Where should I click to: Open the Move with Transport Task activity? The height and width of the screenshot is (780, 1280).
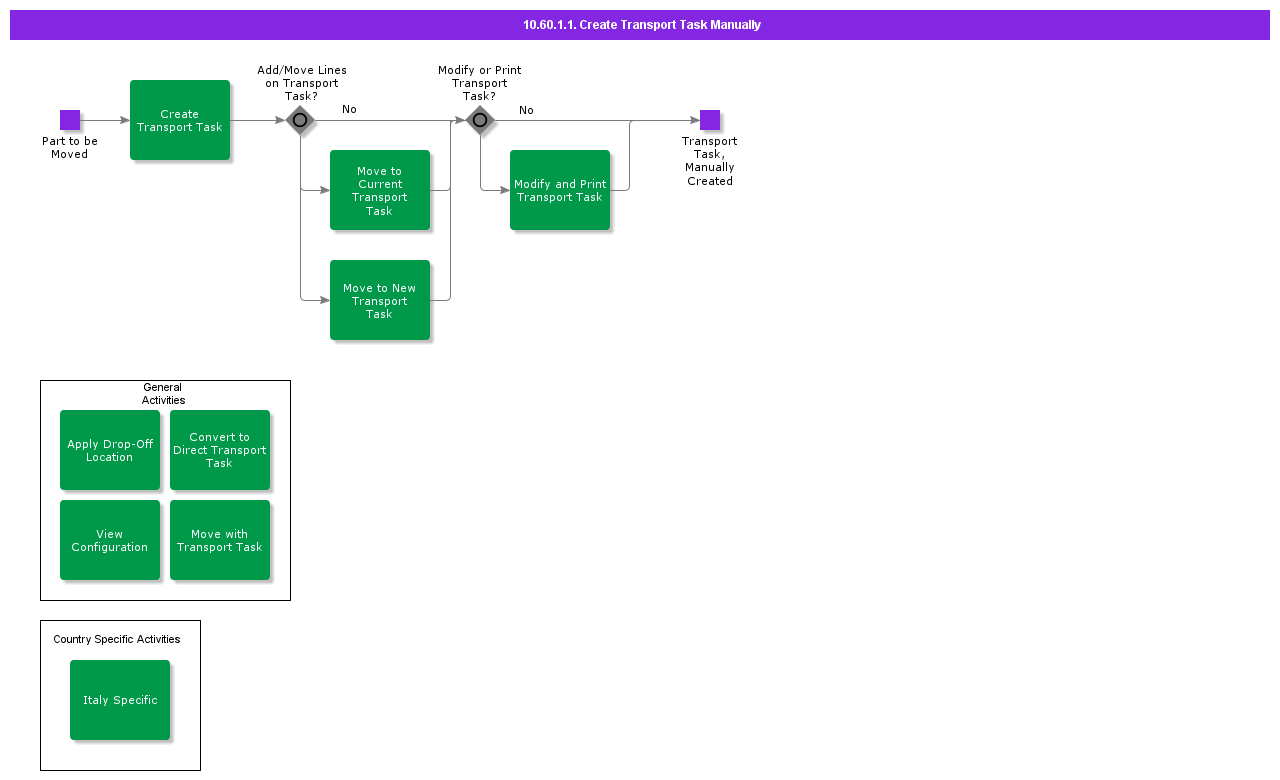[220, 540]
